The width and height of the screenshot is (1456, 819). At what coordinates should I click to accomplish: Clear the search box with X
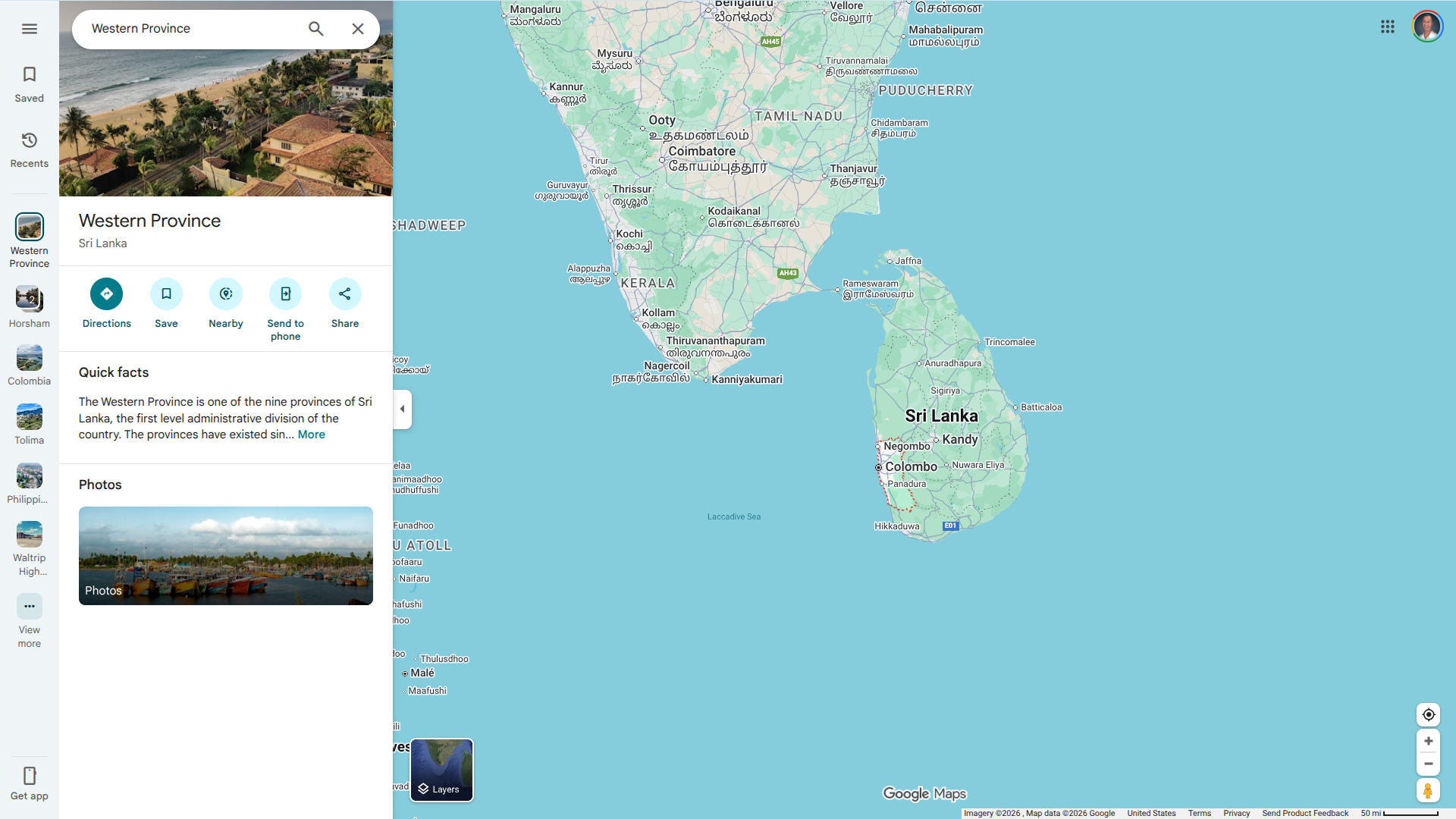coord(358,29)
